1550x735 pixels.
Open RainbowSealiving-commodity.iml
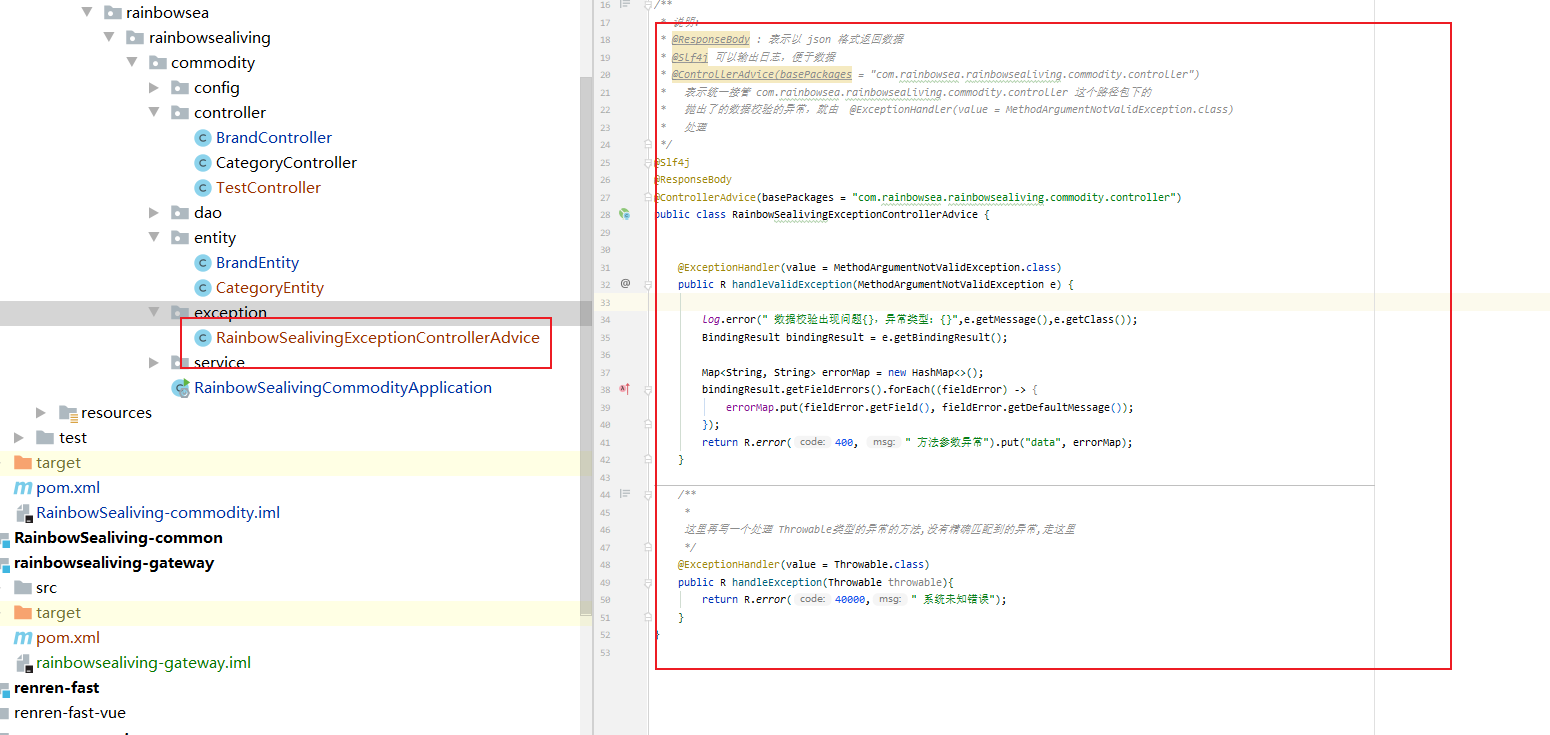[x=158, y=513]
